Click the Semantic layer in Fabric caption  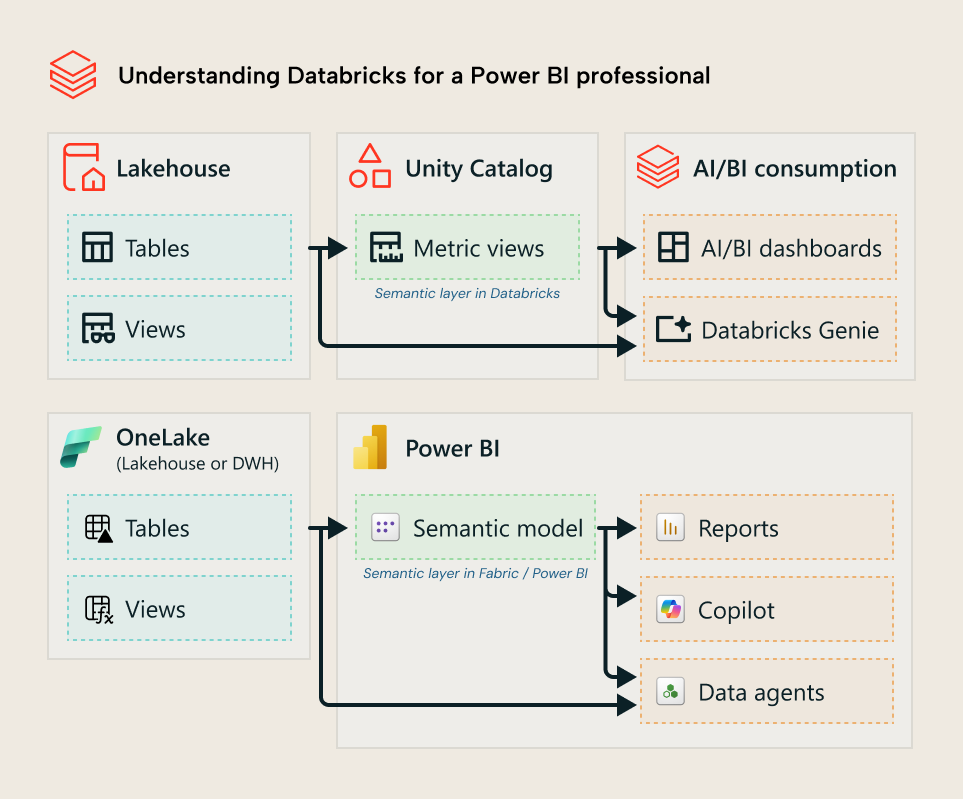475,573
